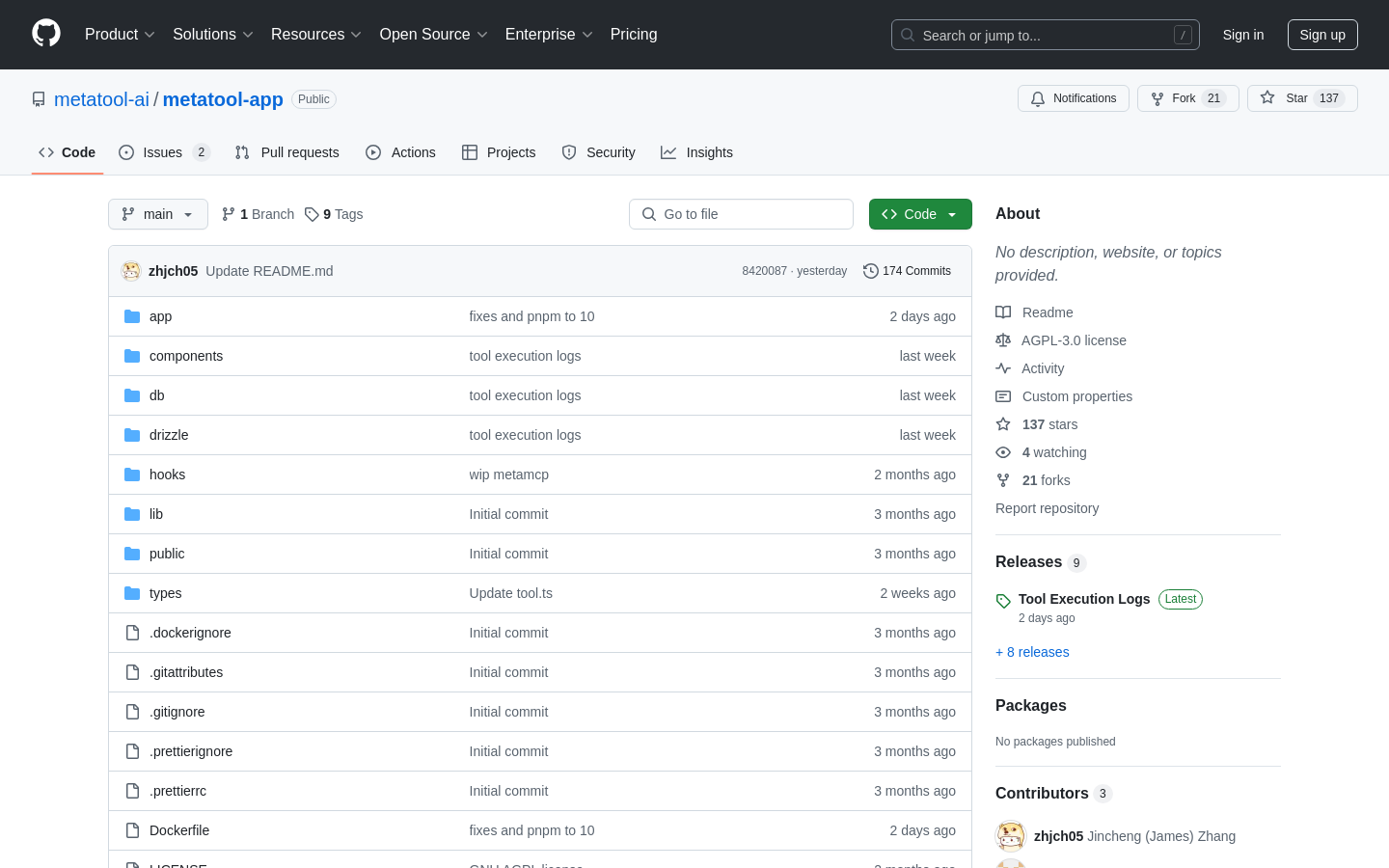Open the .gitattributes file

pos(186,672)
